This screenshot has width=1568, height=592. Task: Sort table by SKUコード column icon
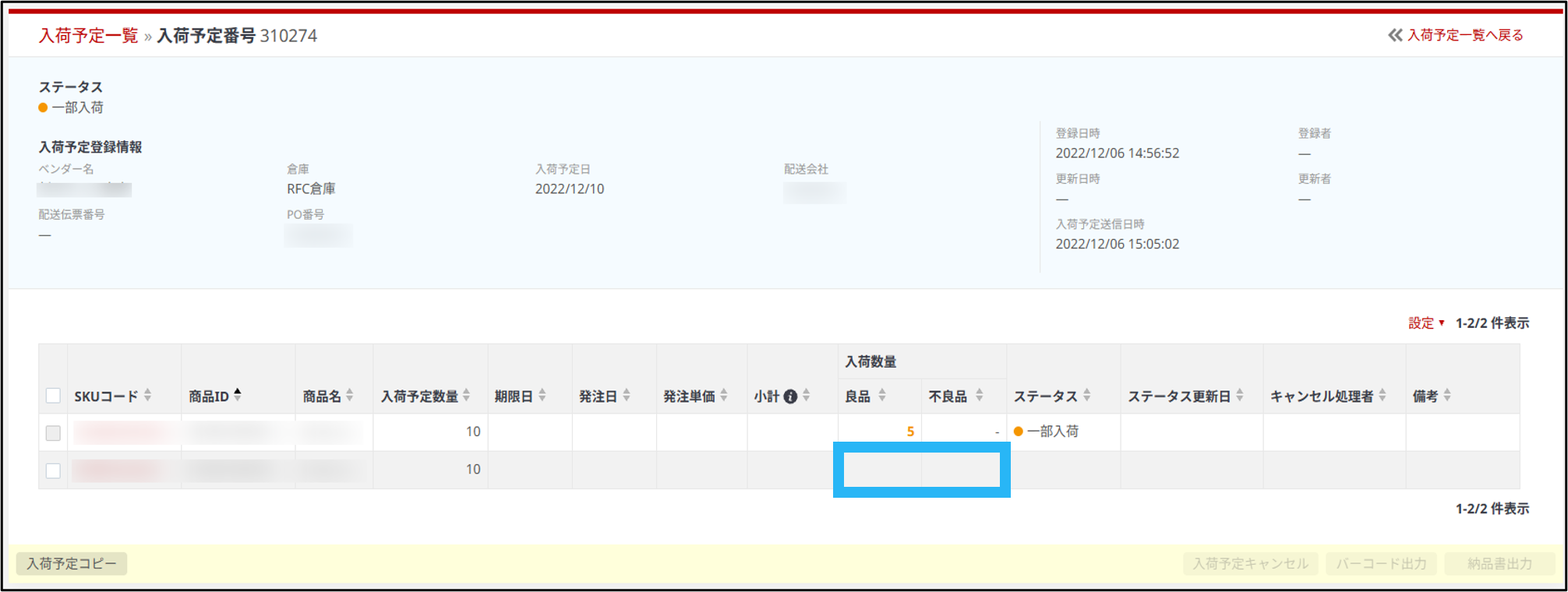tap(147, 396)
